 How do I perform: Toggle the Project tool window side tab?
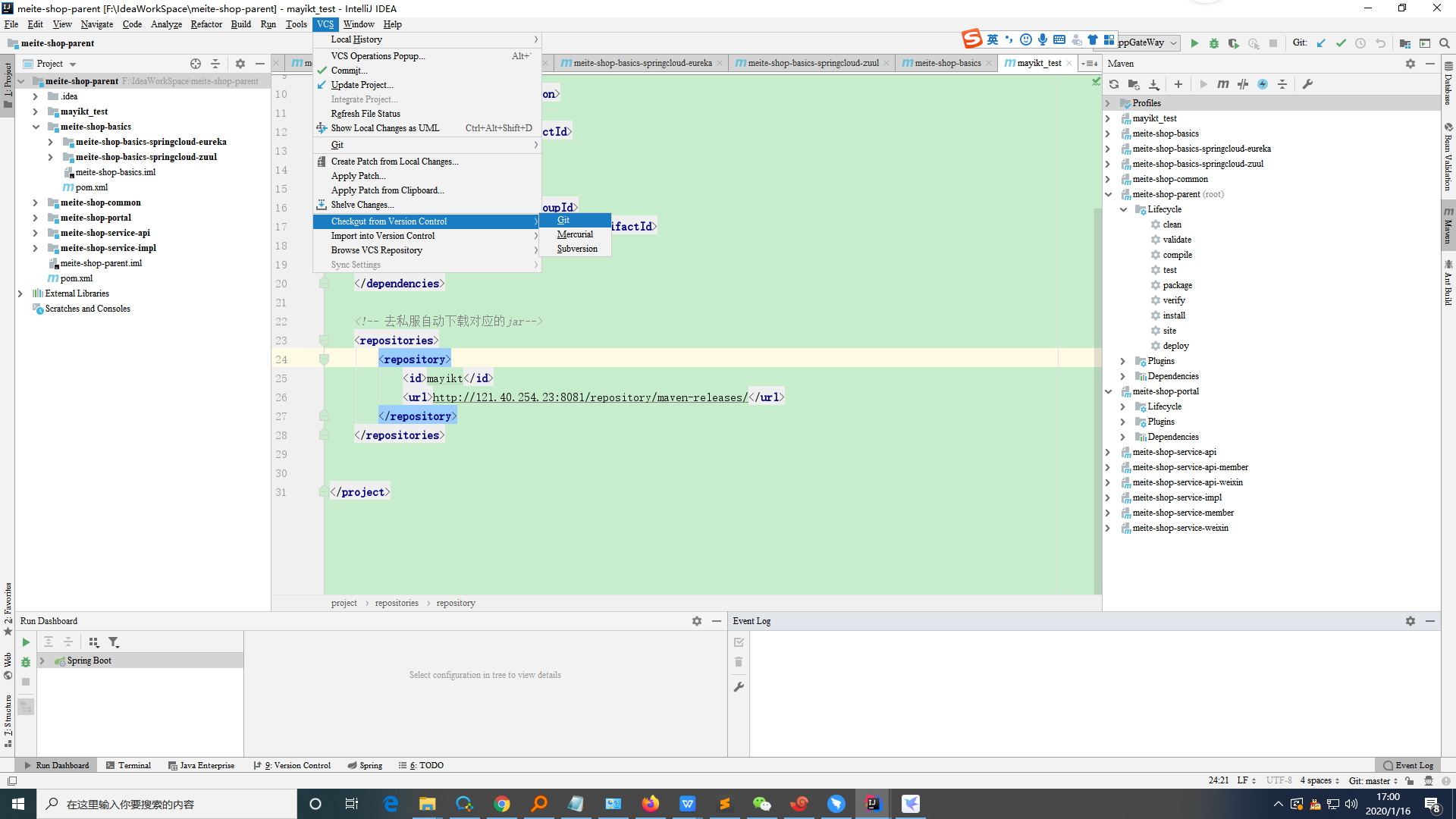(x=8, y=86)
